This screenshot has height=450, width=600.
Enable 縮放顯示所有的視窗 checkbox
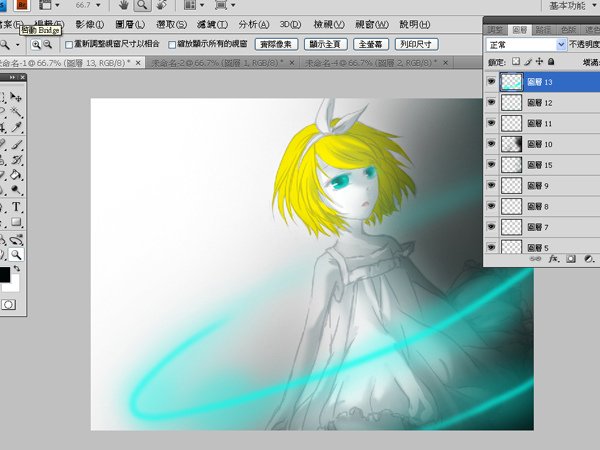click(x=172, y=45)
